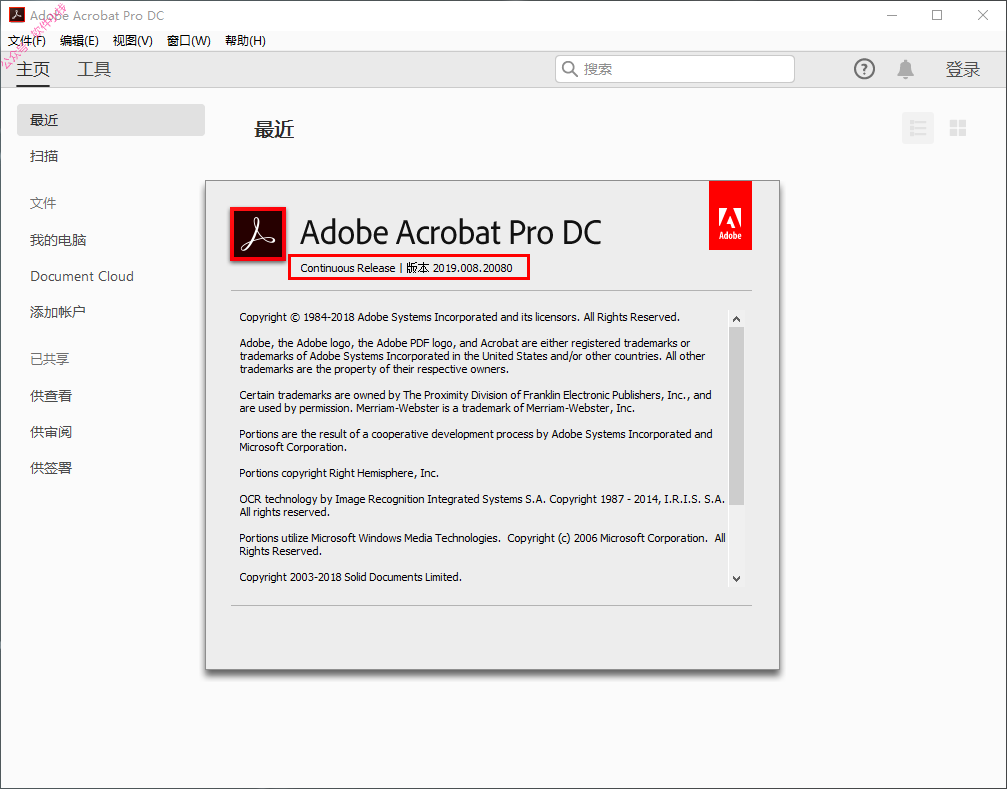1007x789 pixels.
Task: Click the About dialog scroll down arrow
Action: (737, 578)
